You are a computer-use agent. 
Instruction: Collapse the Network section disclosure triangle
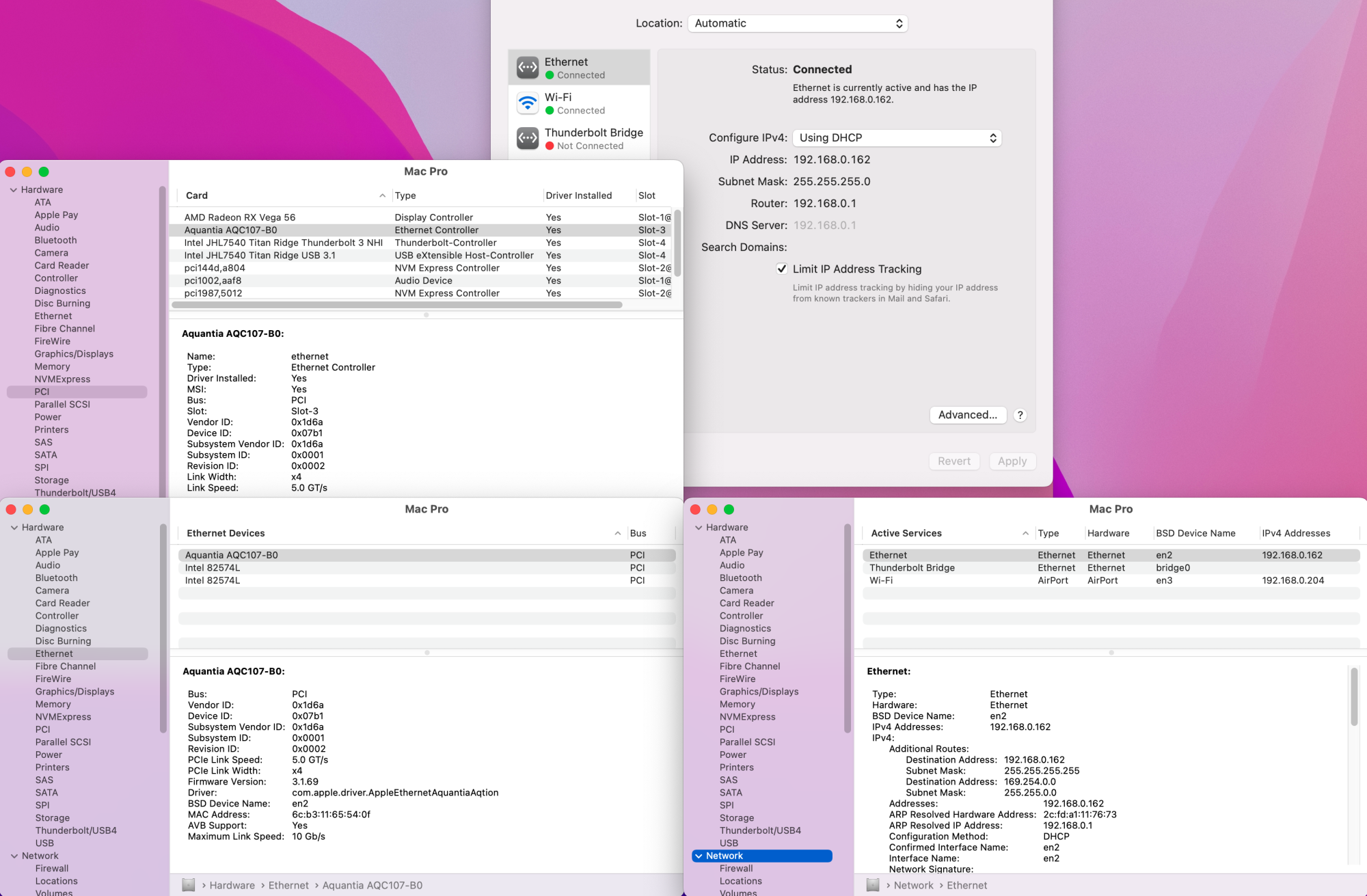699,856
